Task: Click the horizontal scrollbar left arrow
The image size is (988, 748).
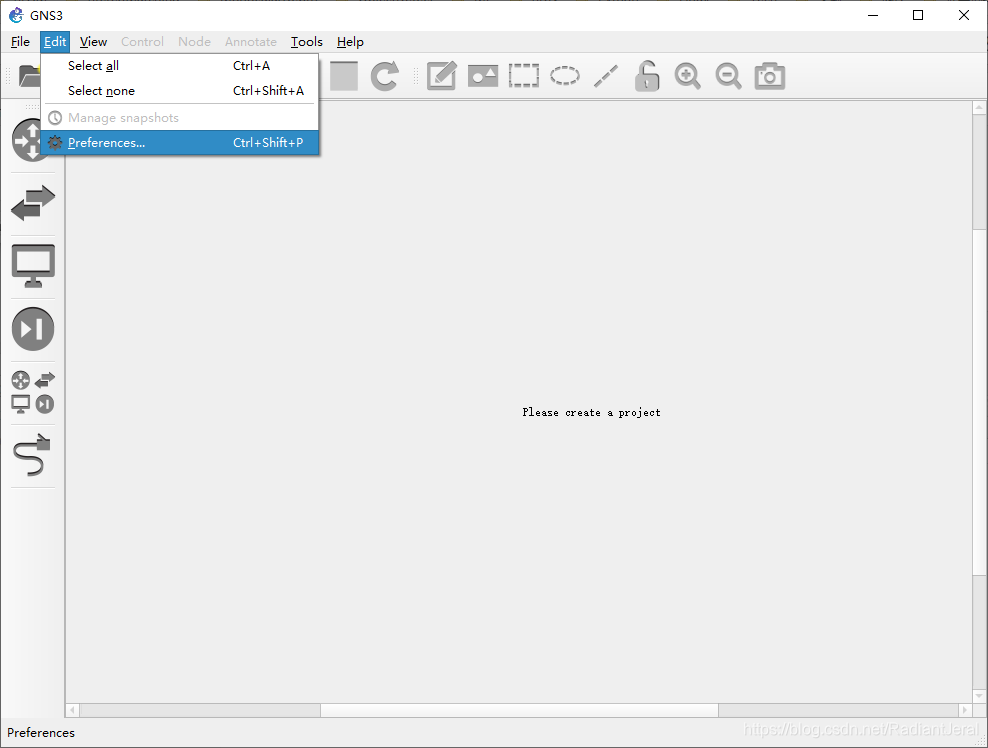Action: [72, 710]
